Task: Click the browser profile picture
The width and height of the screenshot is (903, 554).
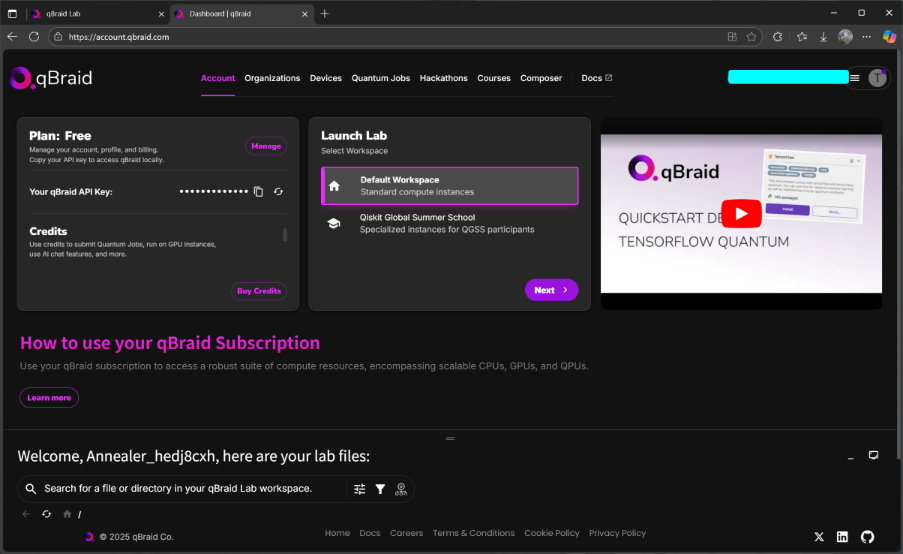Action: (845, 37)
